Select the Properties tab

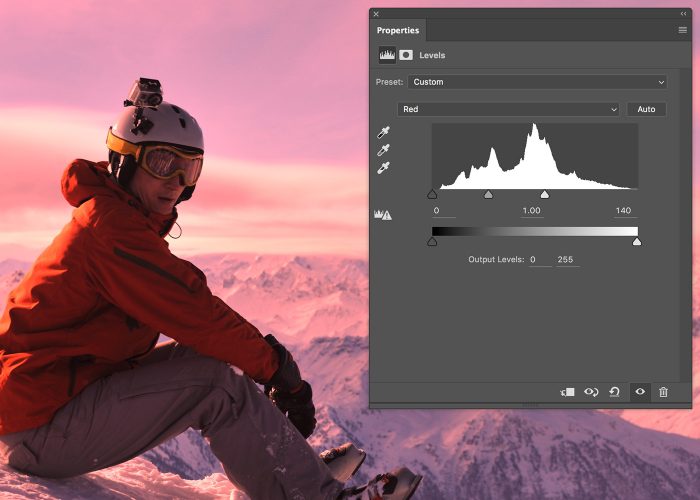tap(398, 31)
